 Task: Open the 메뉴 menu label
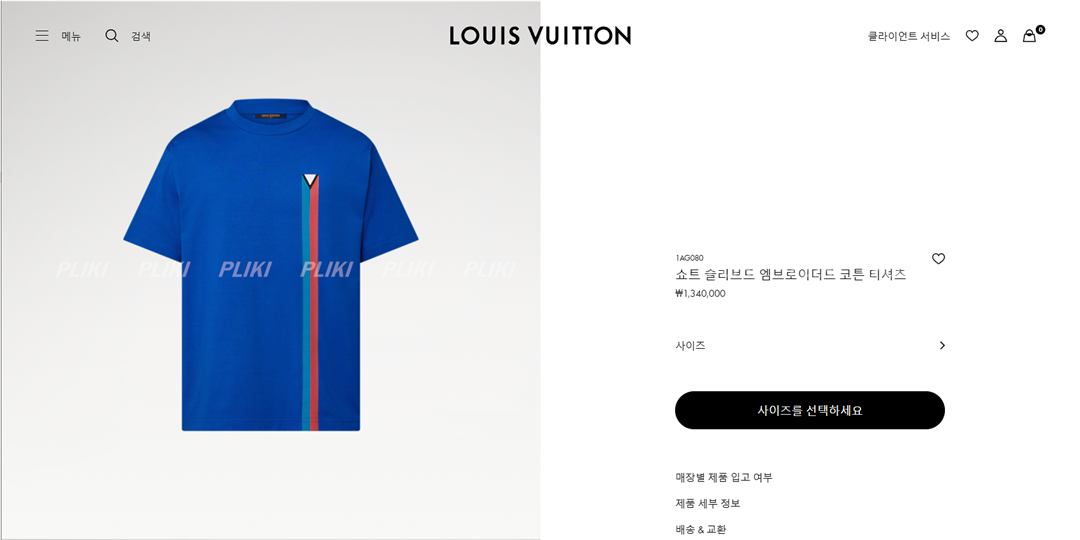pos(71,37)
